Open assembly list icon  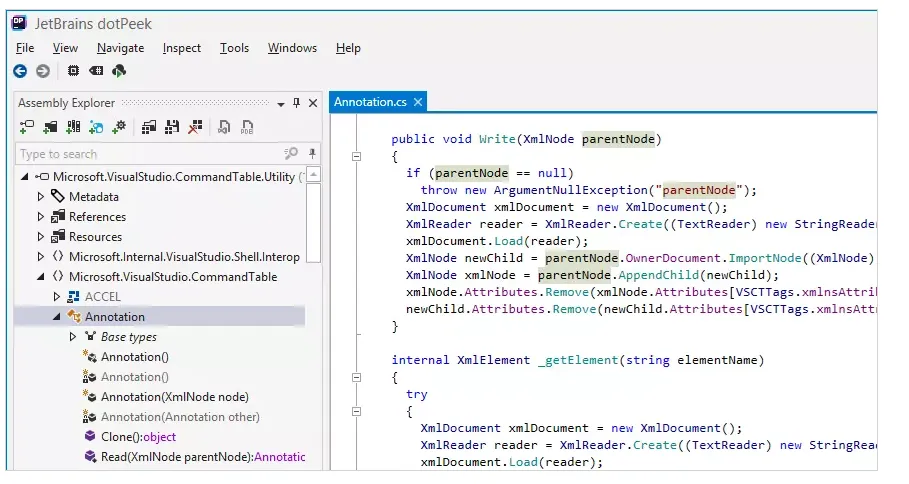[x=149, y=127]
